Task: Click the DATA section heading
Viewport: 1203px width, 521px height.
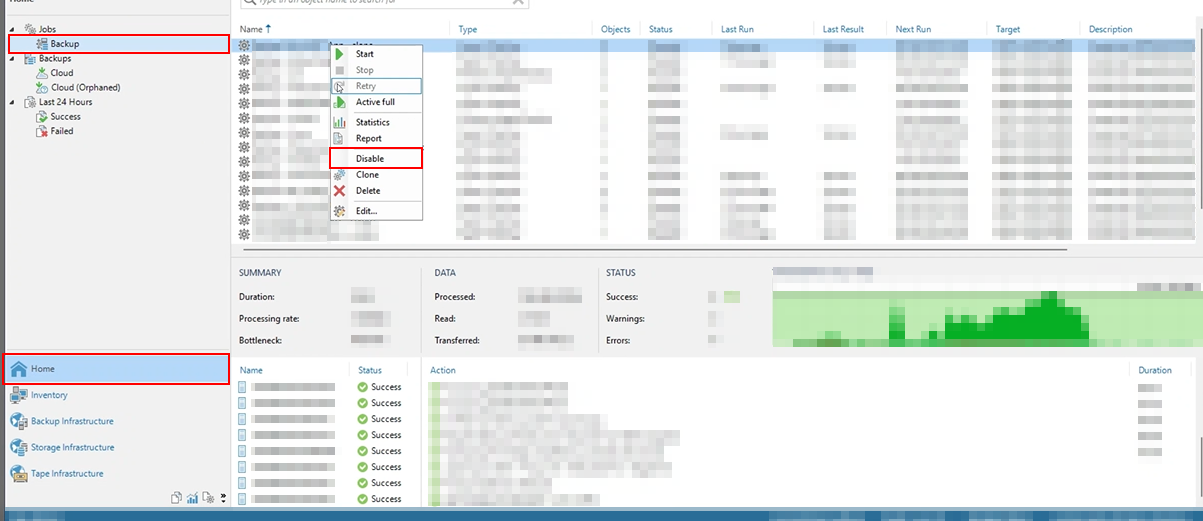Action: pos(445,273)
